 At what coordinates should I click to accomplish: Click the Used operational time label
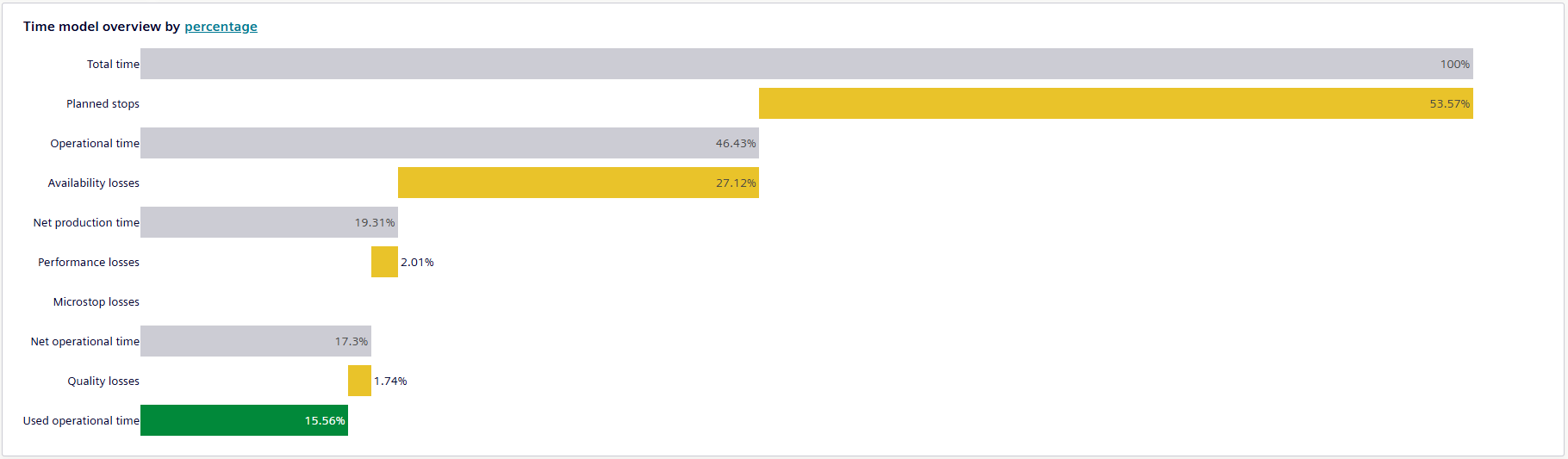tap(81, 420)
